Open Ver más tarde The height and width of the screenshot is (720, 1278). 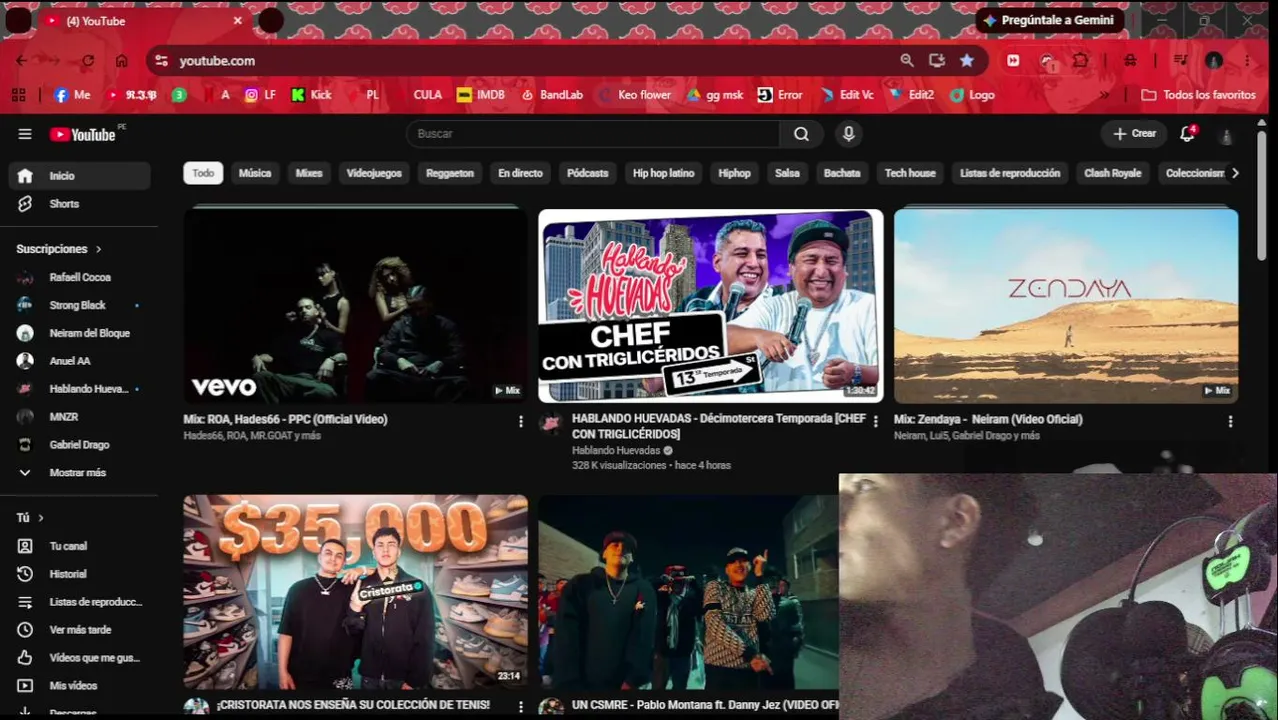(x=80, y=630)
